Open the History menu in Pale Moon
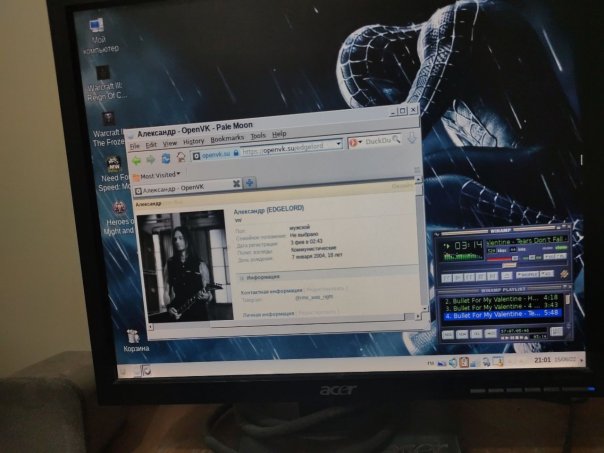The width and height of the screenshot is (604, 453). 193,142
